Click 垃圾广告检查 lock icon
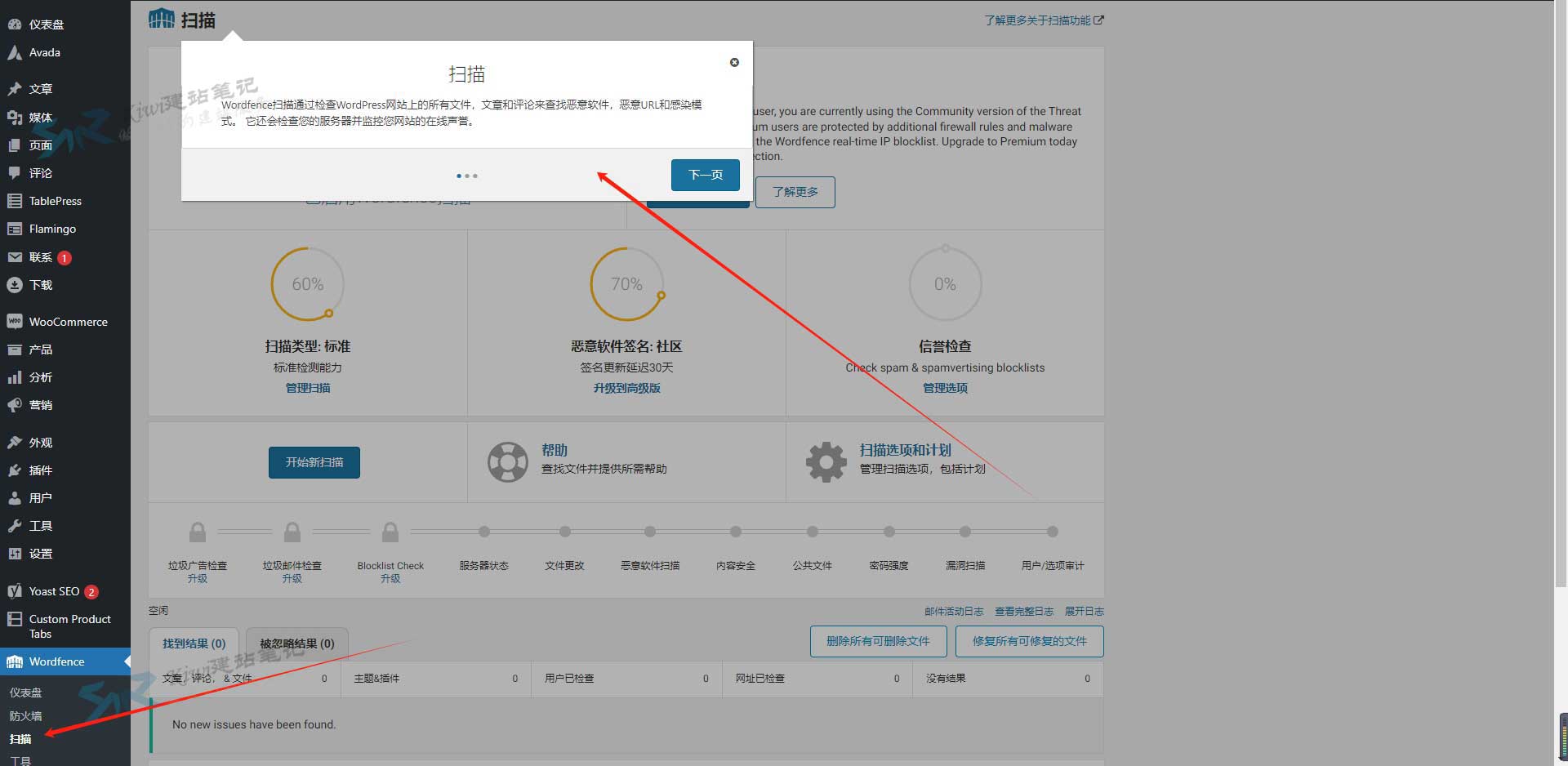Image resolution: width=1568 pixels, height=766 pixels. click(198, 532)
